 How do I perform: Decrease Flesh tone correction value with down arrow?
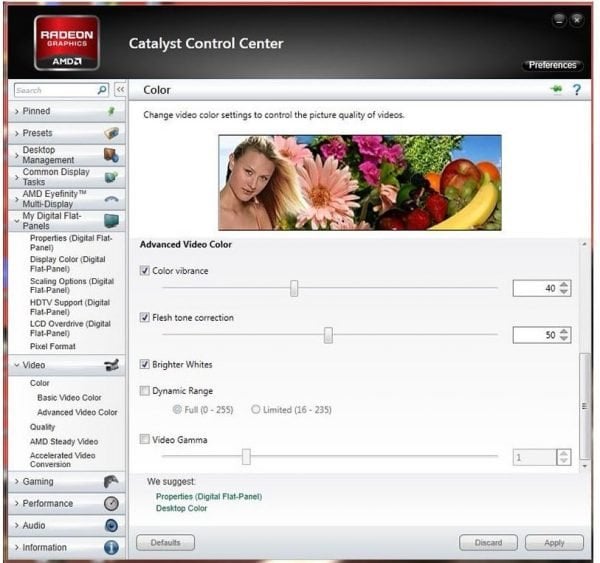tap(564, 338)
